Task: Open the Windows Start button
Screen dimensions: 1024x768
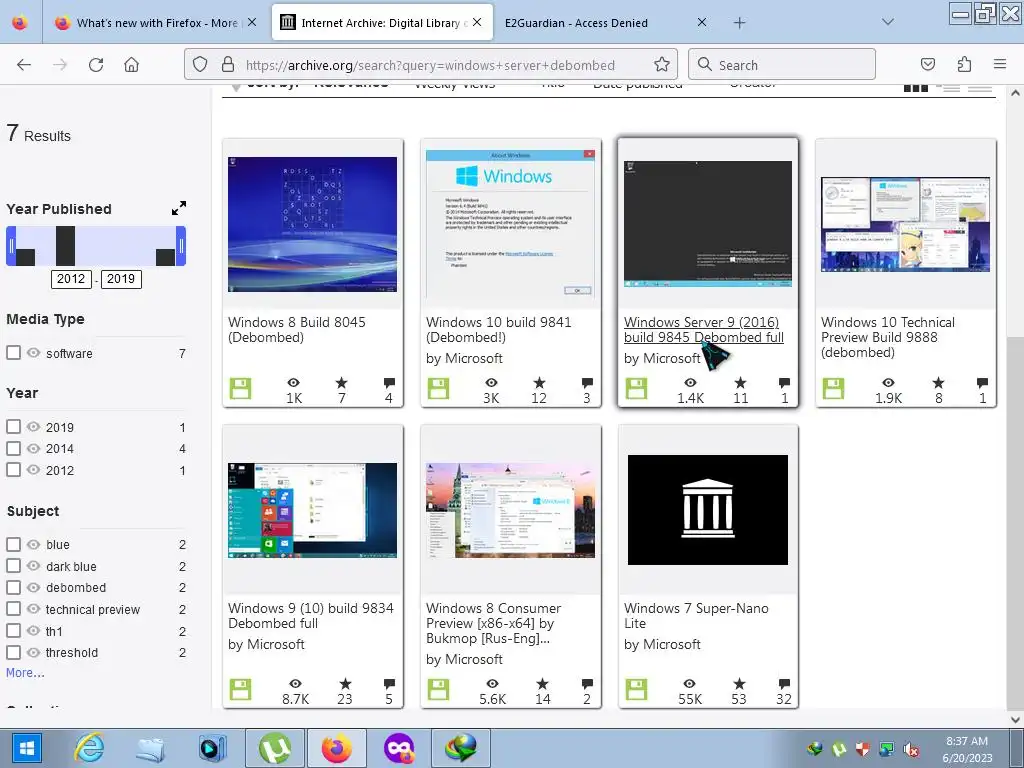Action: [x=26, y=748]
